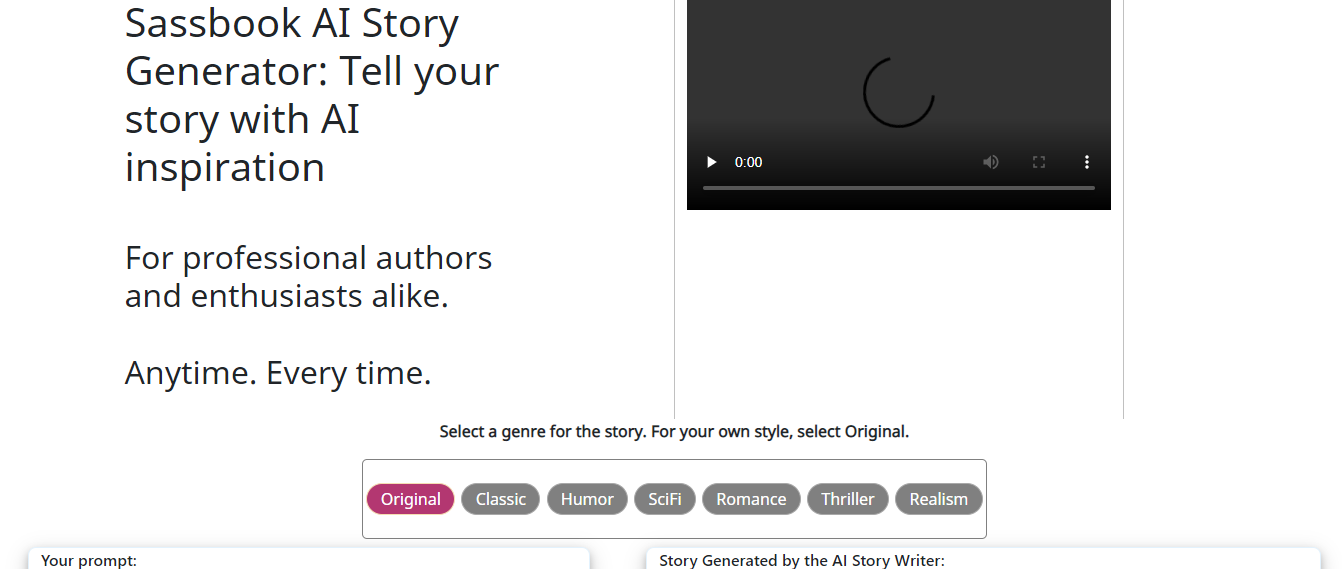The image size is (1342, 569).
Task: Choose the Realism genre
Action: pyautogui.click(x=939, y=499)
